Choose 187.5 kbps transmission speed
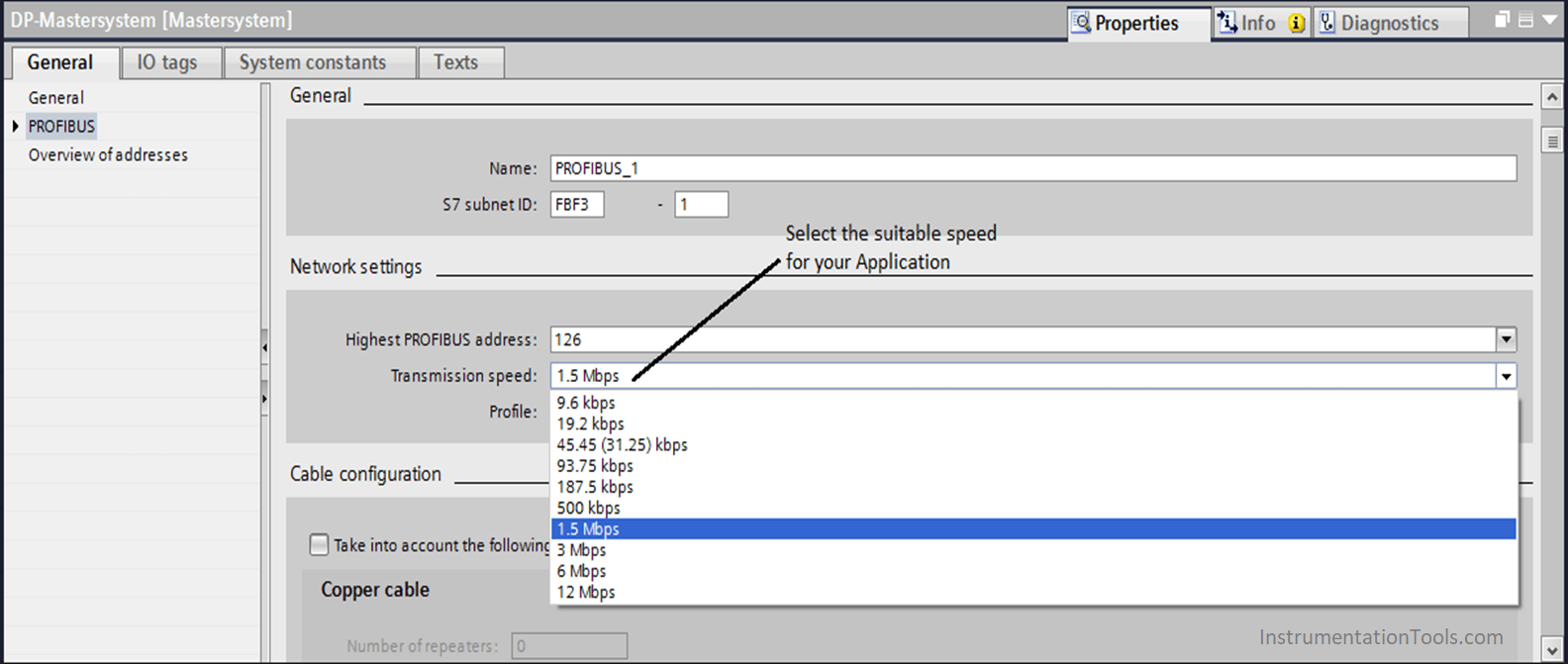The image size is (1568, 664). pyautogui.click(x=1033, y=487)
